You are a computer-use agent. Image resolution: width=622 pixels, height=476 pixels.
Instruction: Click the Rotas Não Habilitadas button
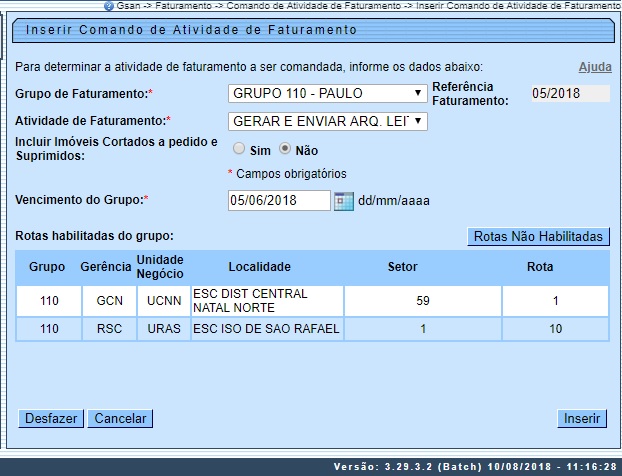point(538,236)
